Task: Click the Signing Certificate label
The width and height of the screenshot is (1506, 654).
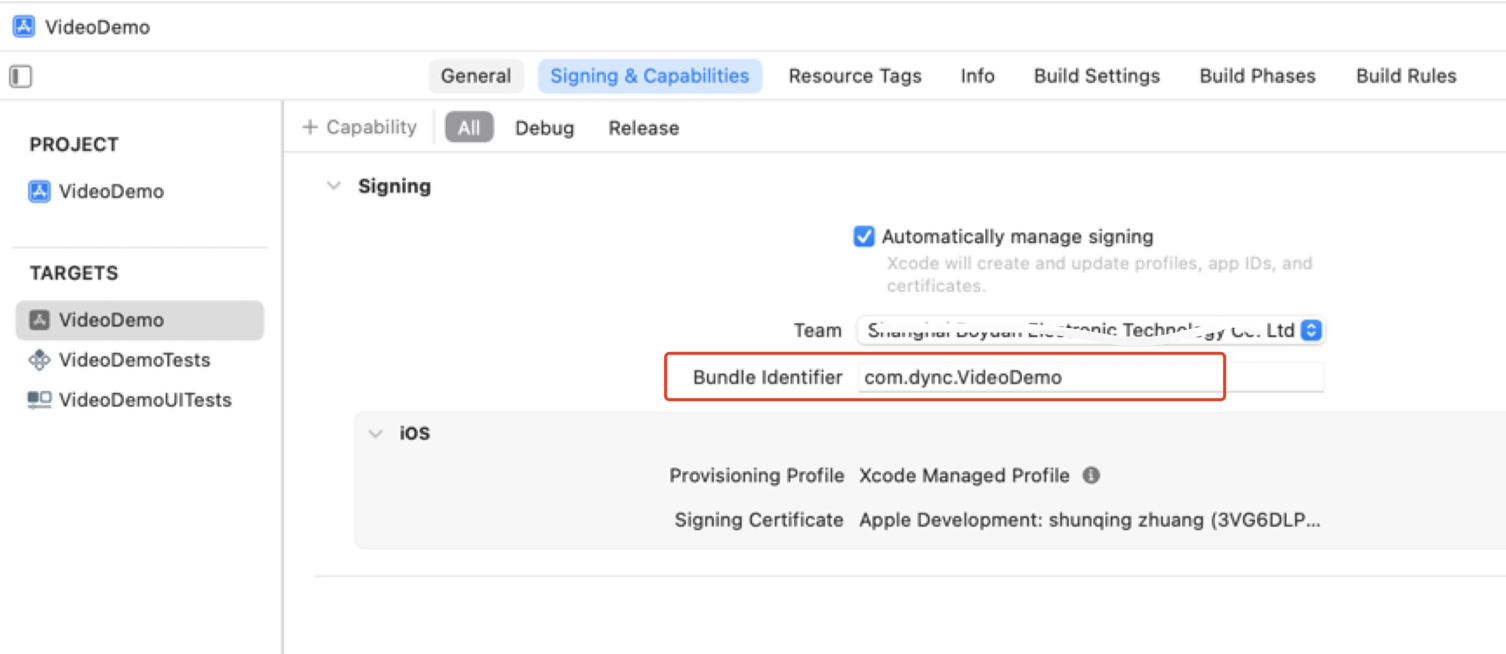Action: click(759, 520)
